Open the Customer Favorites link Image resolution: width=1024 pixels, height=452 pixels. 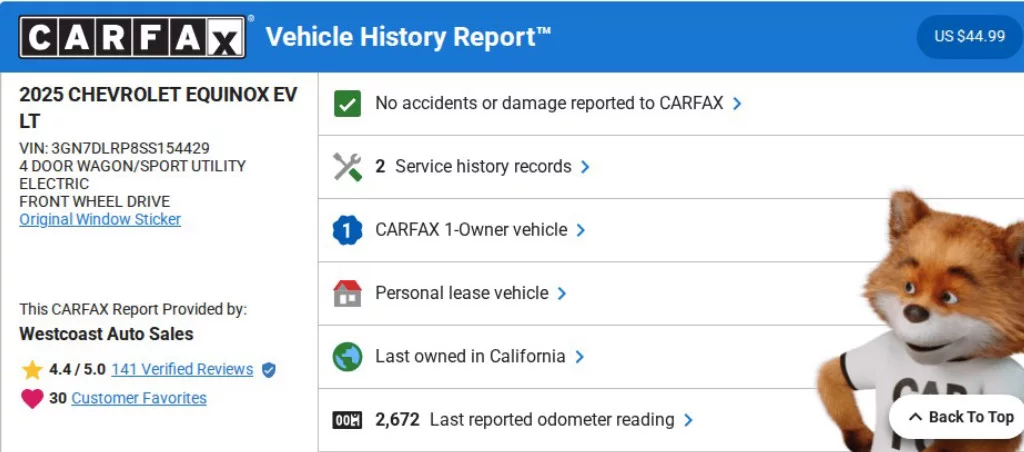139,398
